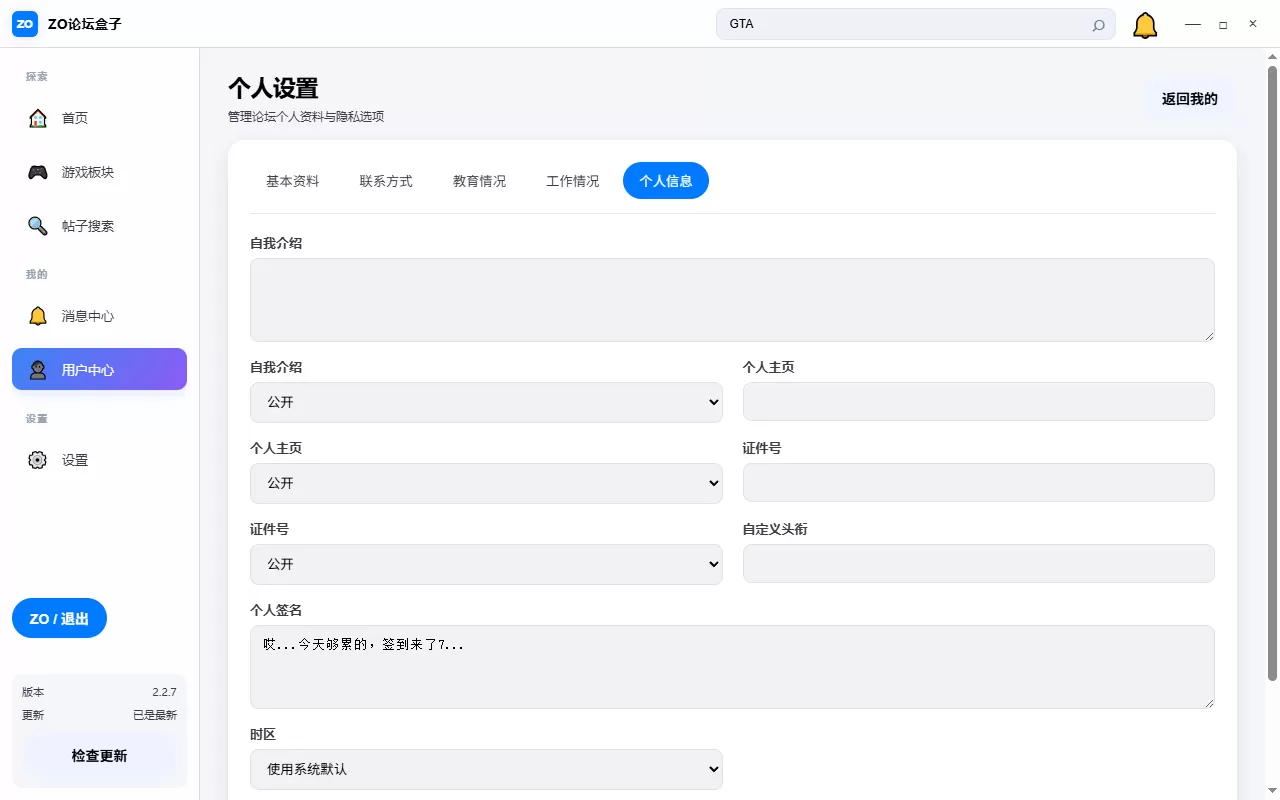Click the 游戏板块 label in the sidebar
Screen dimensions: 1280x800
[88, 172]
